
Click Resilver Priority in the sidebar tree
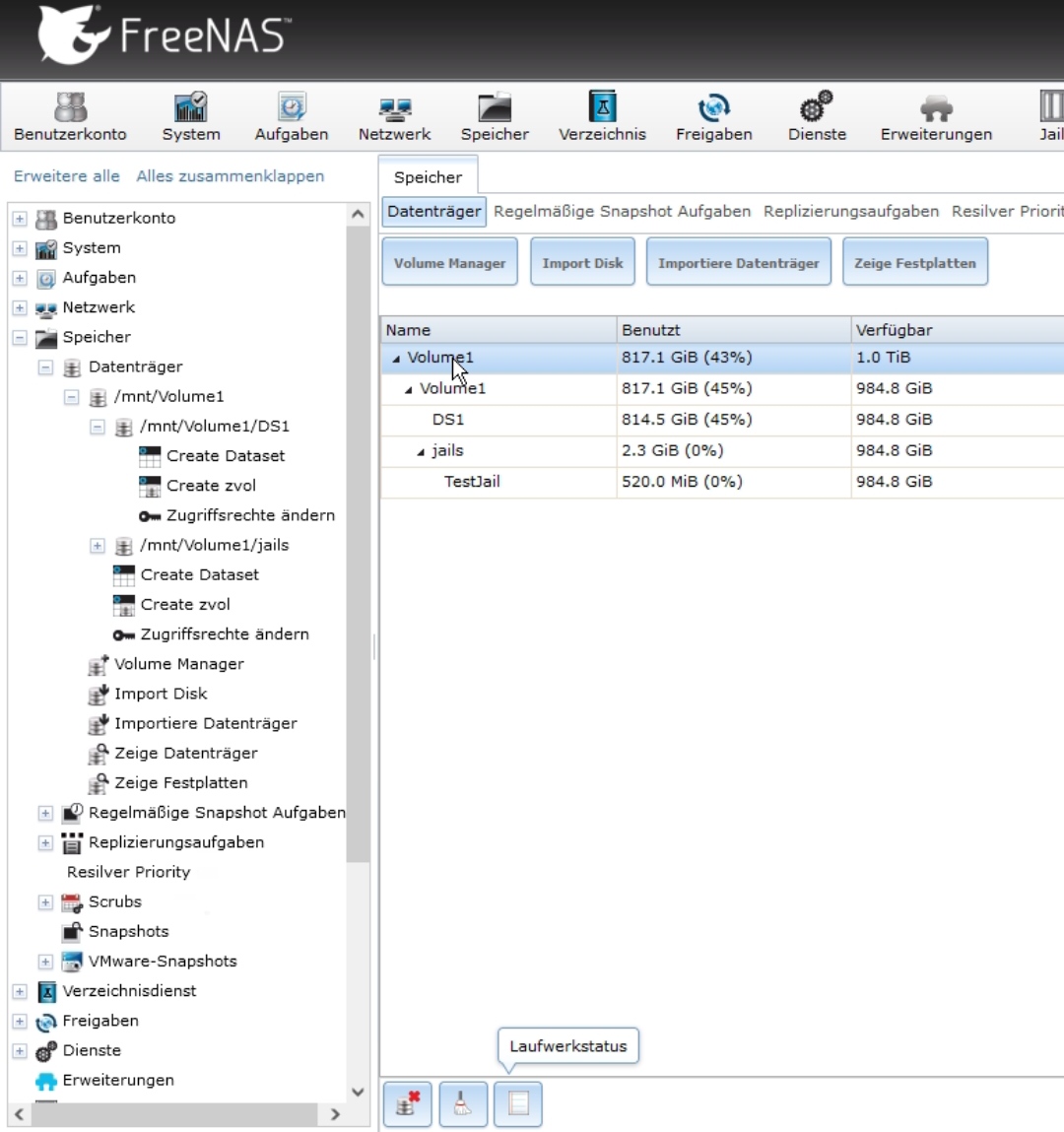[x=128, y=871]
